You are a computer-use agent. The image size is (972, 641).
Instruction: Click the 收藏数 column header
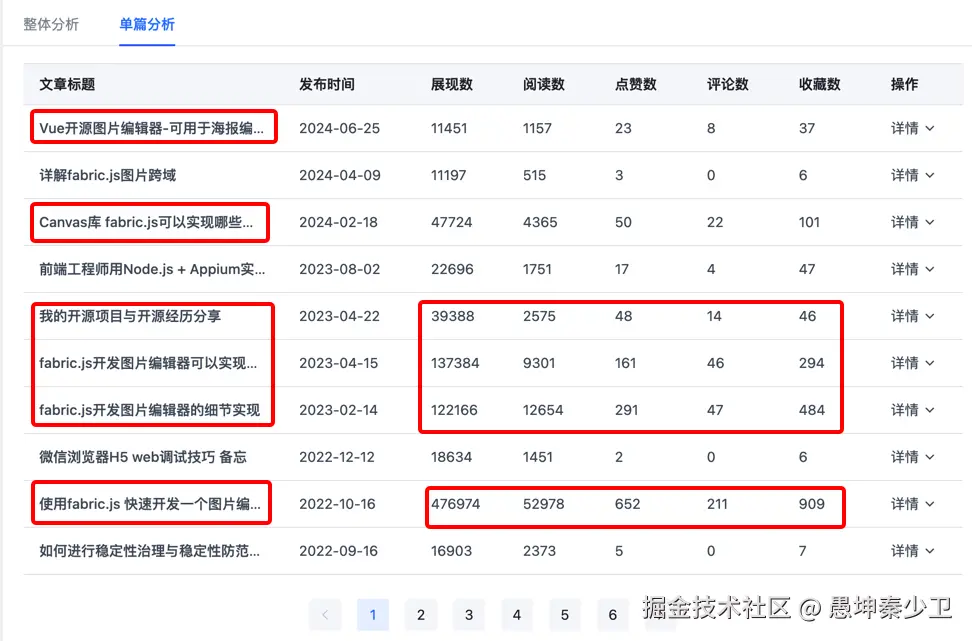(820, 84)
